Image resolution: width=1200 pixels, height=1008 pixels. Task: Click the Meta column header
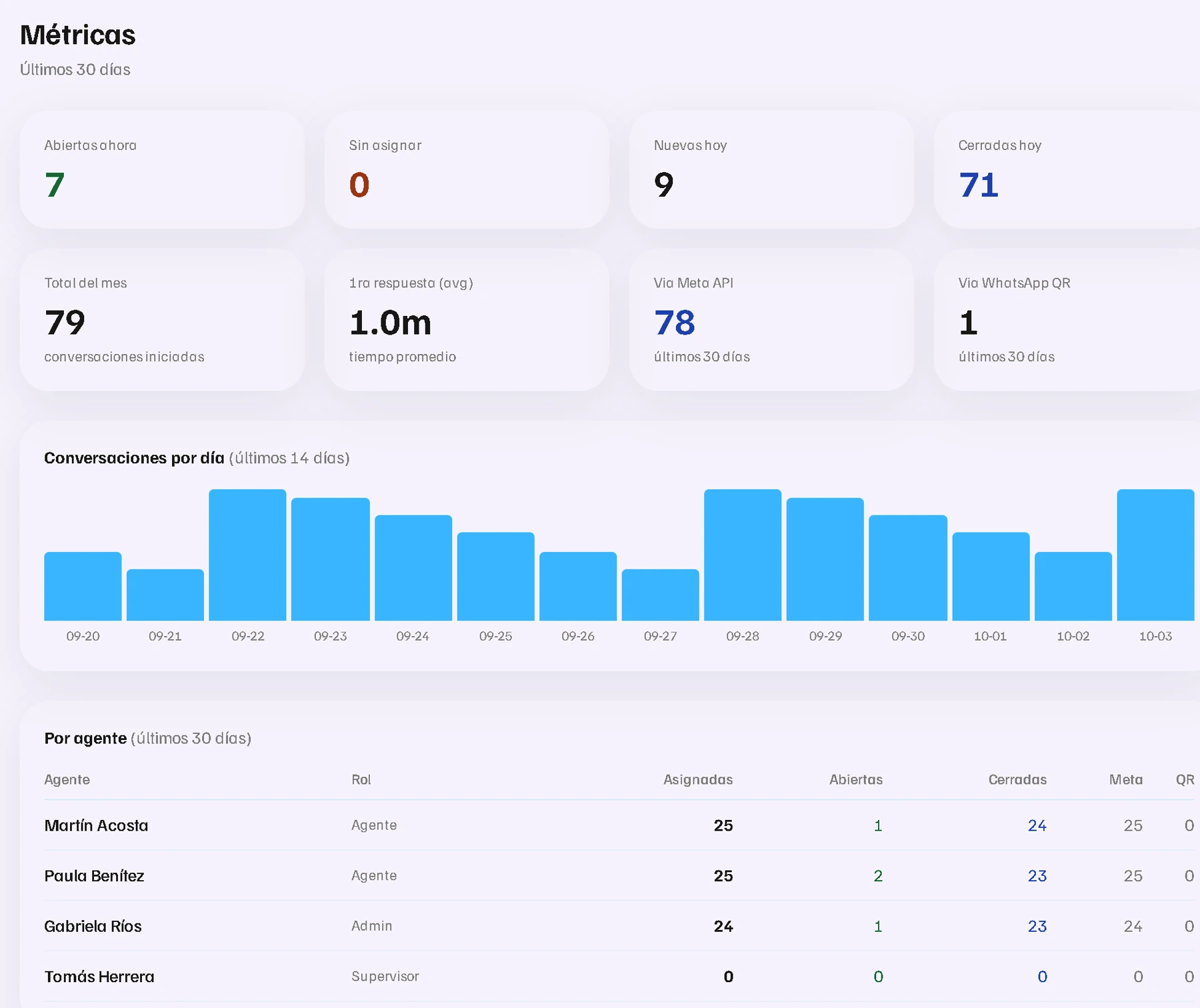click(x=1126, y=779)
